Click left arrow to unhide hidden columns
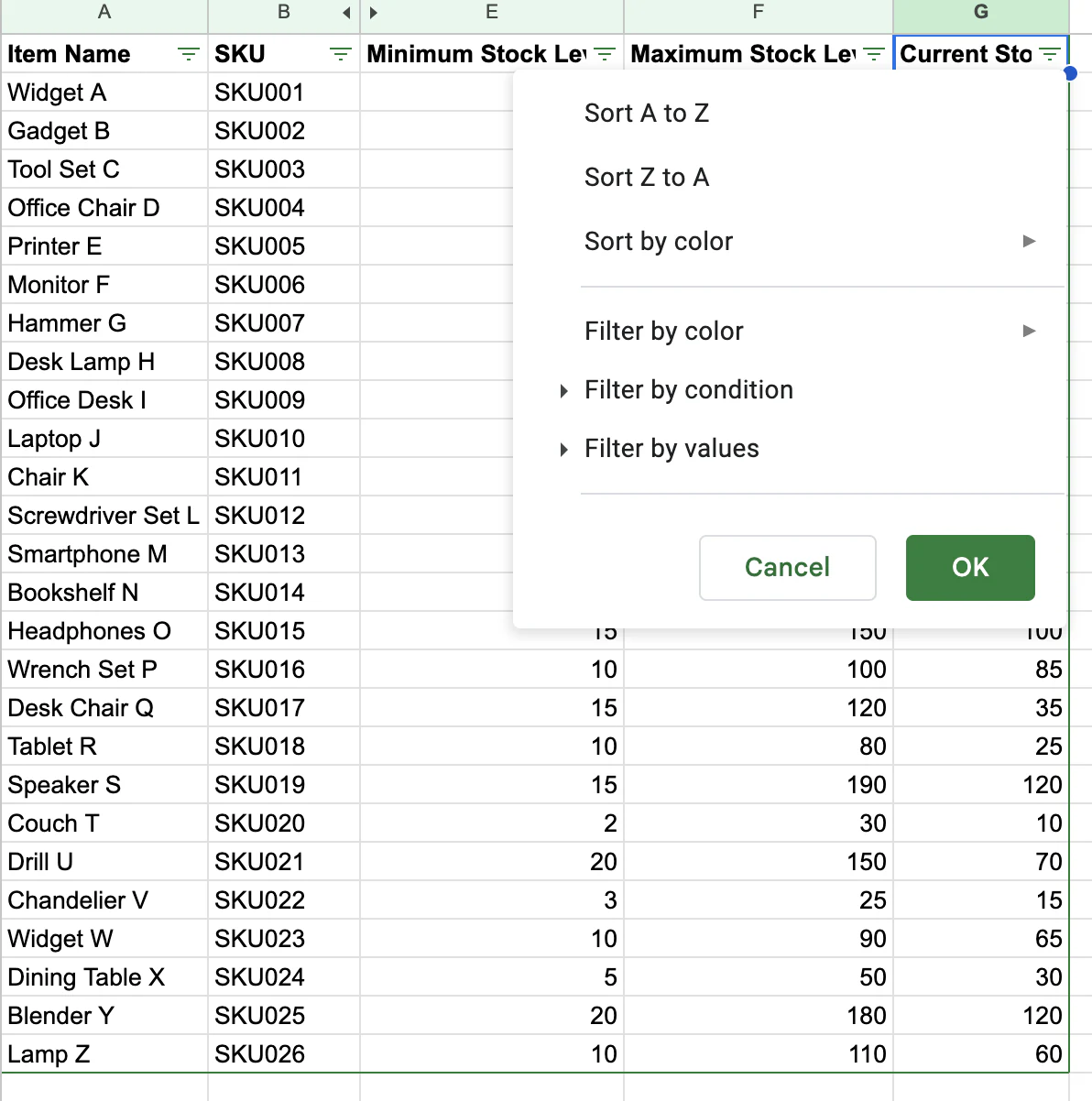 pyautogui.click(x=346, y=13)
